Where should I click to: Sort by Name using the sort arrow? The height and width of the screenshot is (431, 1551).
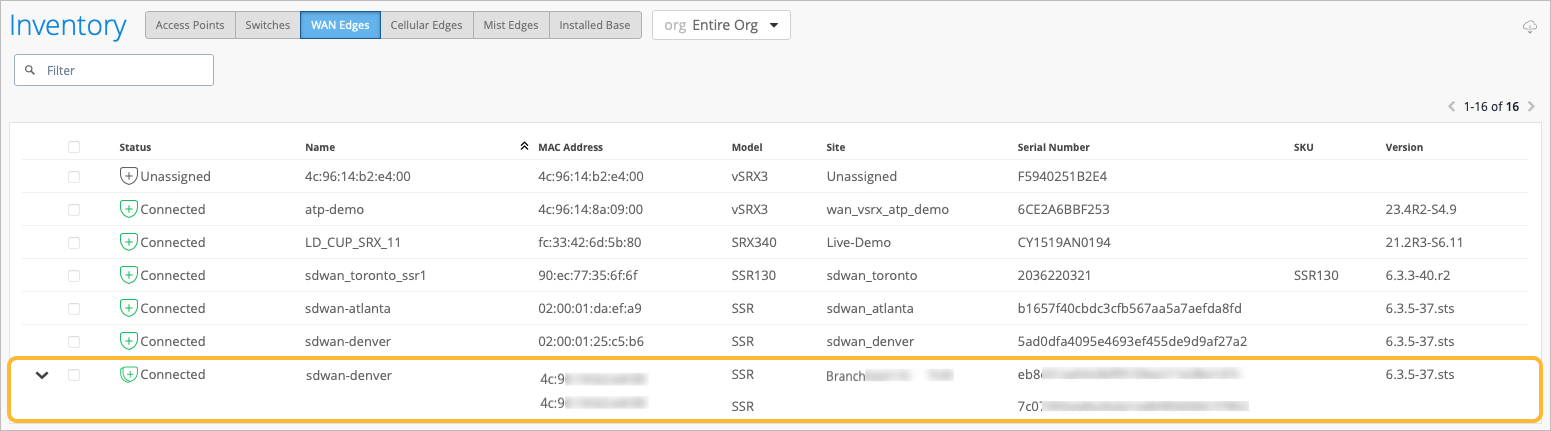[524, 147]
